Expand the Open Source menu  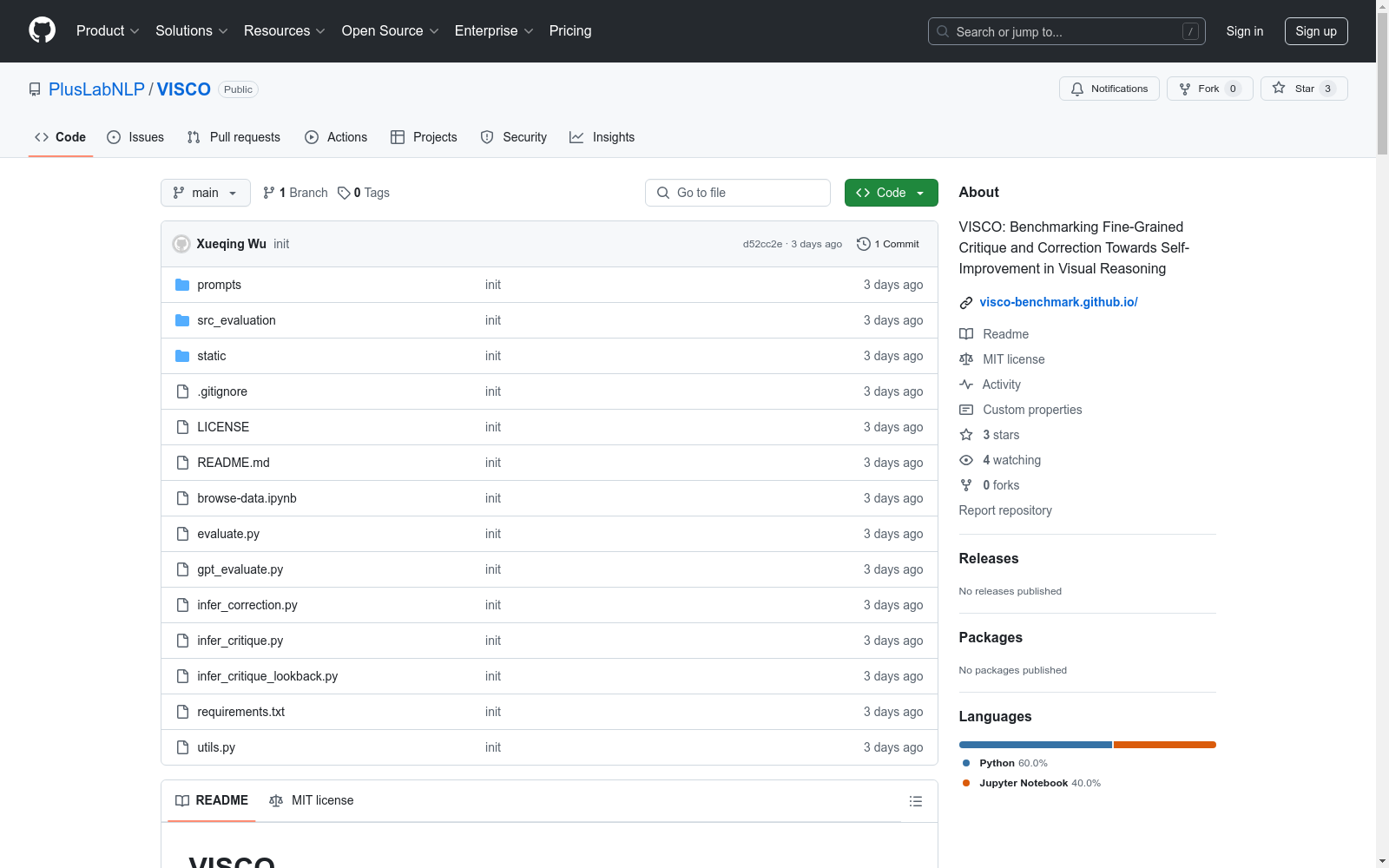[390, 31]
